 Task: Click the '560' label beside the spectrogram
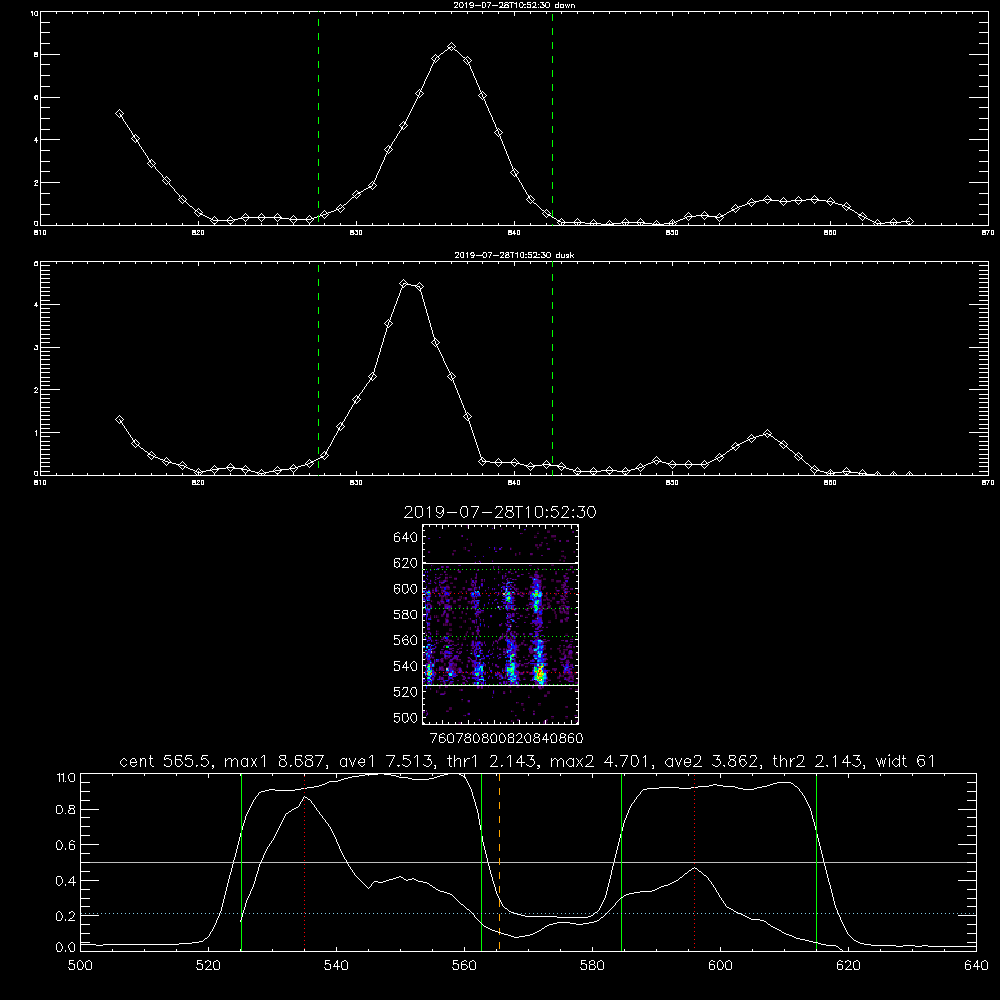tap(406, 640)
